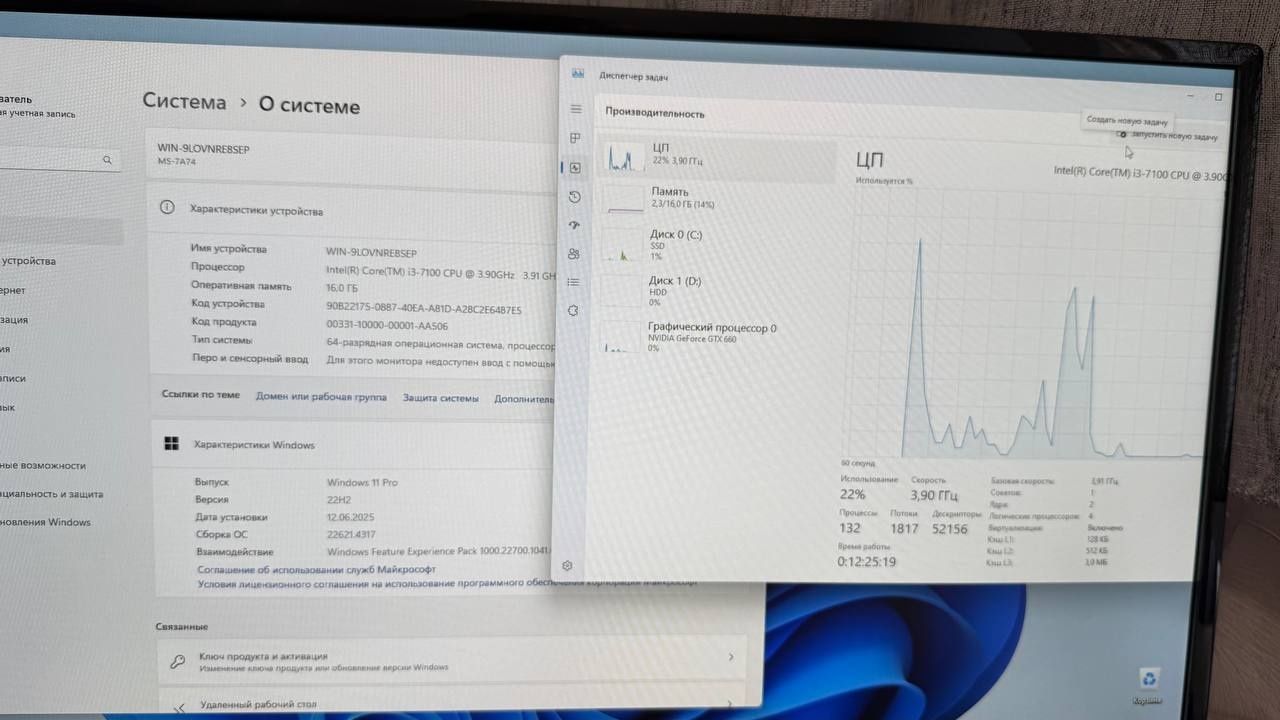Maximize the Task Manager window
The width and height of the screenshot is (1280, 720).
(1218, 97)
